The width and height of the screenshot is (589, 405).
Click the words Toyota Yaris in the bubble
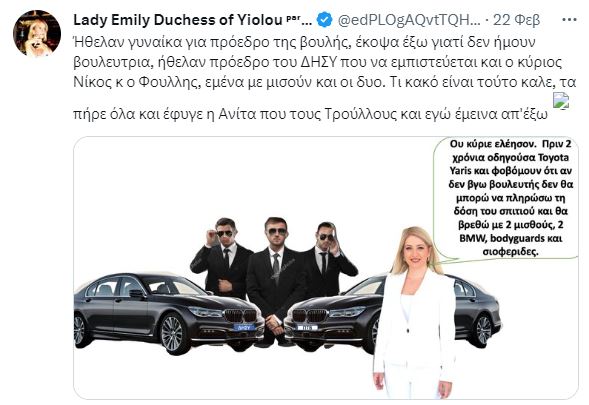click(x=509, y=164)
